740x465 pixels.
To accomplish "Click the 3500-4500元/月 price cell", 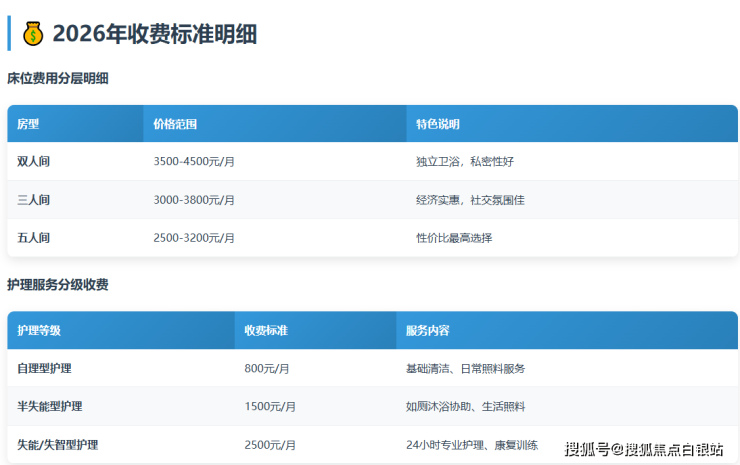I will pos(195,161).
